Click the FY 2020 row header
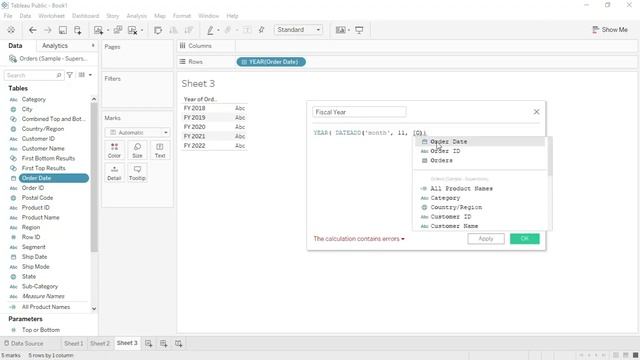The width and height of the screenshot is (640, 360). (194, 127)
